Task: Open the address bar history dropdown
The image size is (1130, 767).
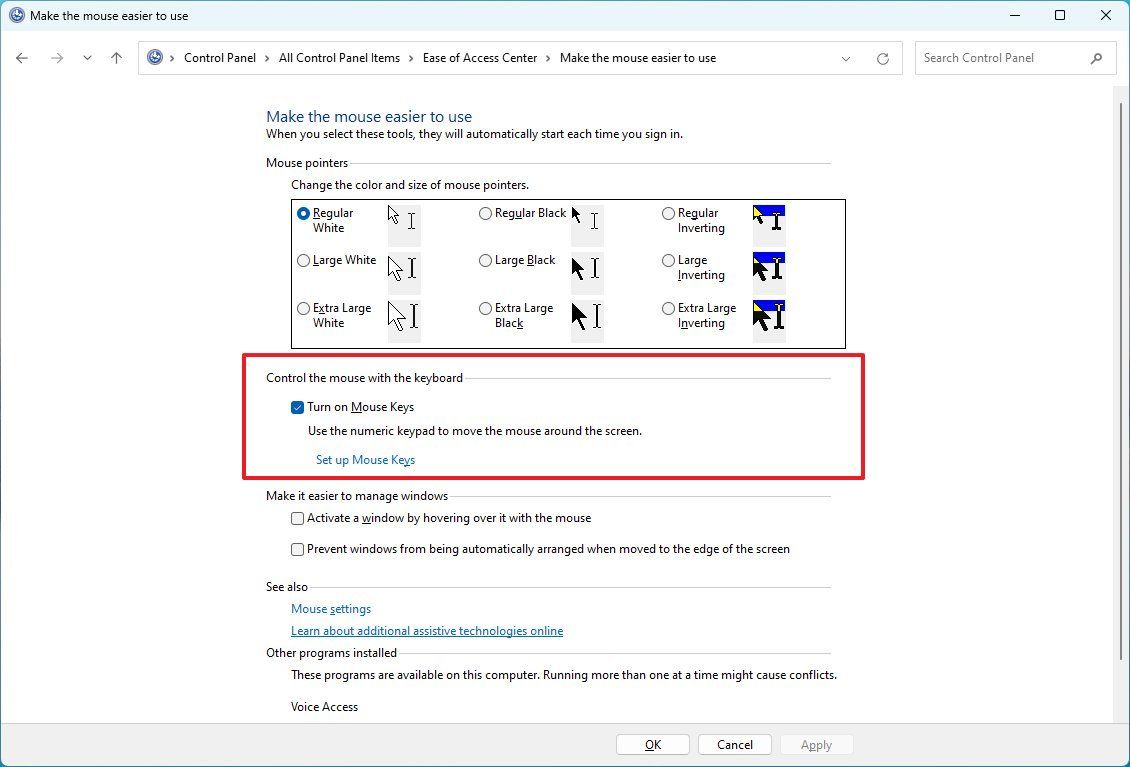Action: pyautogui.click(x=846, y=58)
